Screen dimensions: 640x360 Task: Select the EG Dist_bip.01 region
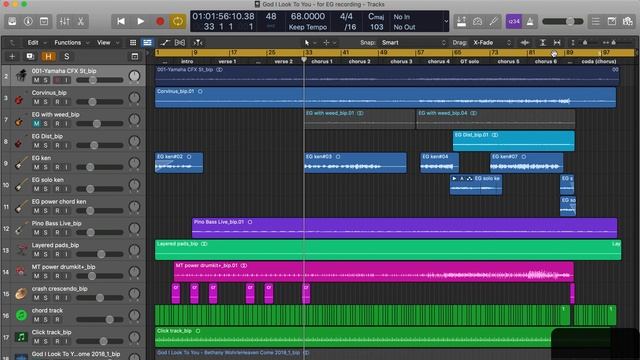[513, 141]
